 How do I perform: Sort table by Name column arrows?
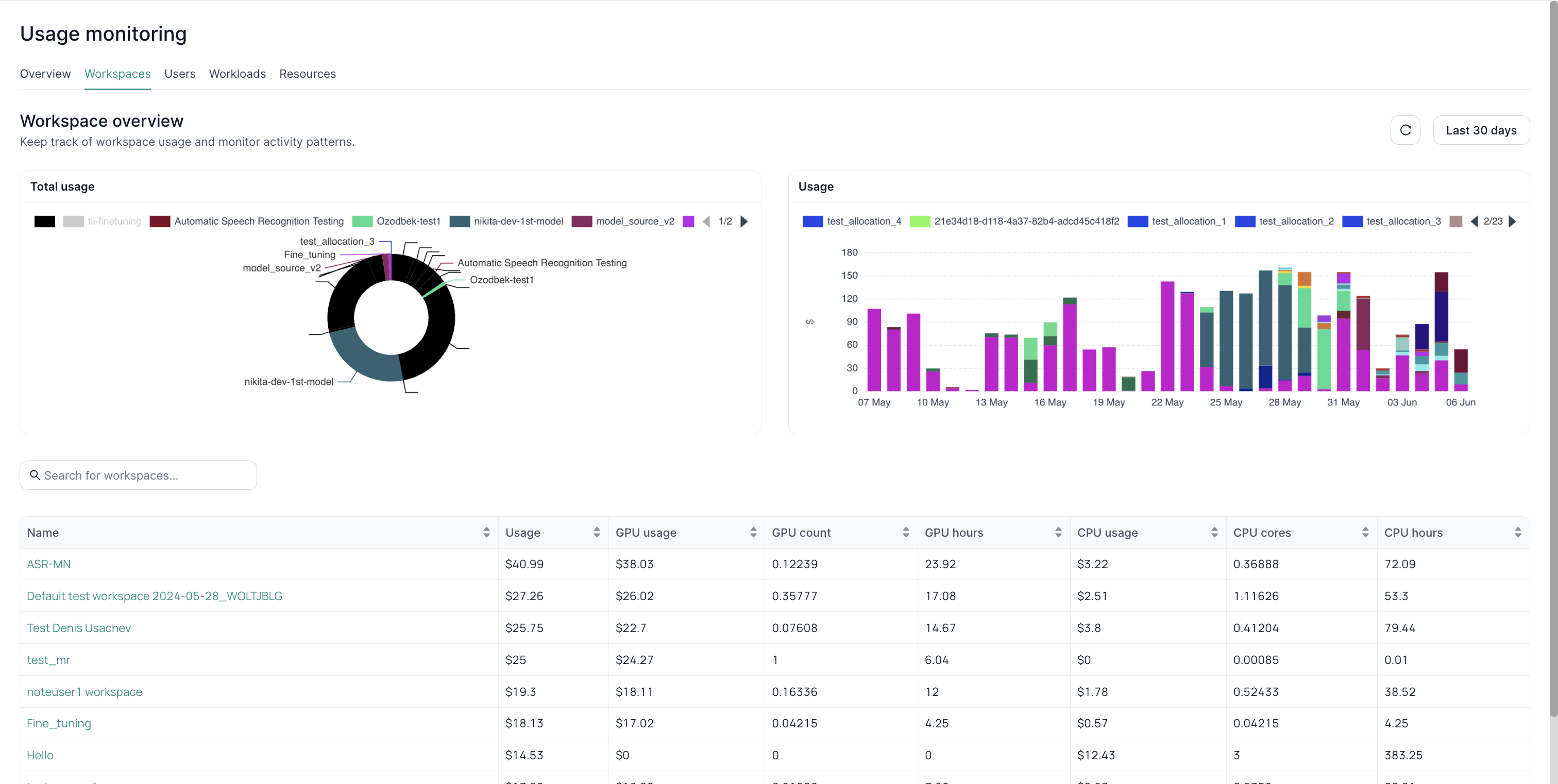pos(486,532)
